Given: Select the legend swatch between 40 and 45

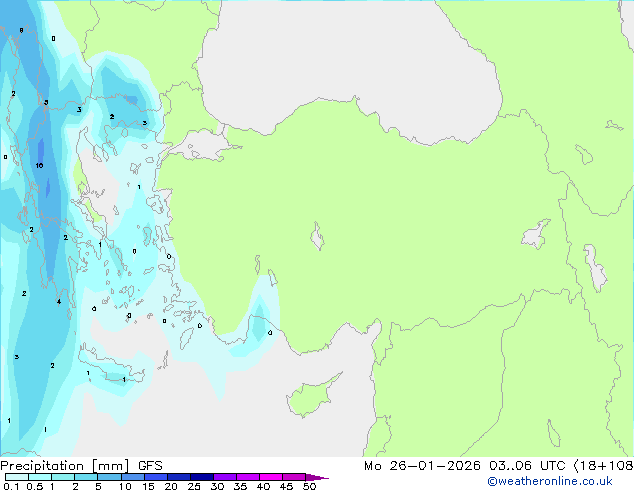Looking at the screenshot, I should [271, 477].
